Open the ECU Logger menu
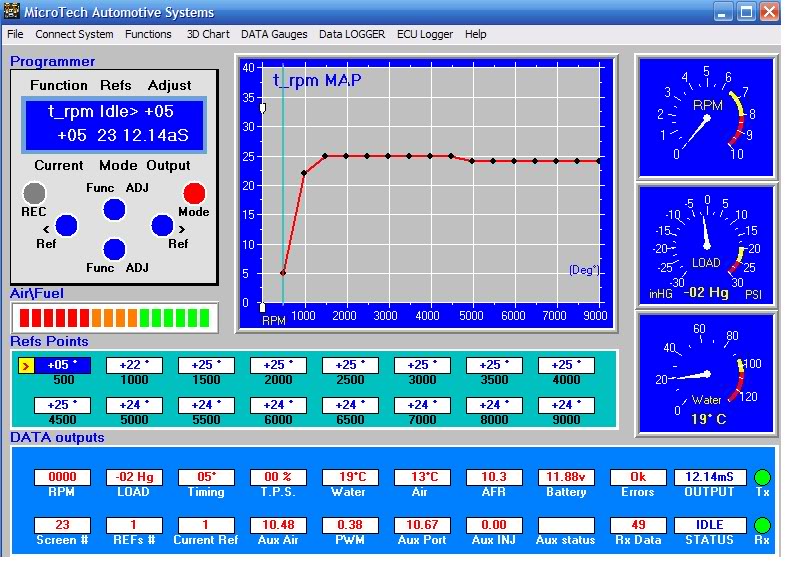The image size is (790, 573). click(x=425, y=34)
